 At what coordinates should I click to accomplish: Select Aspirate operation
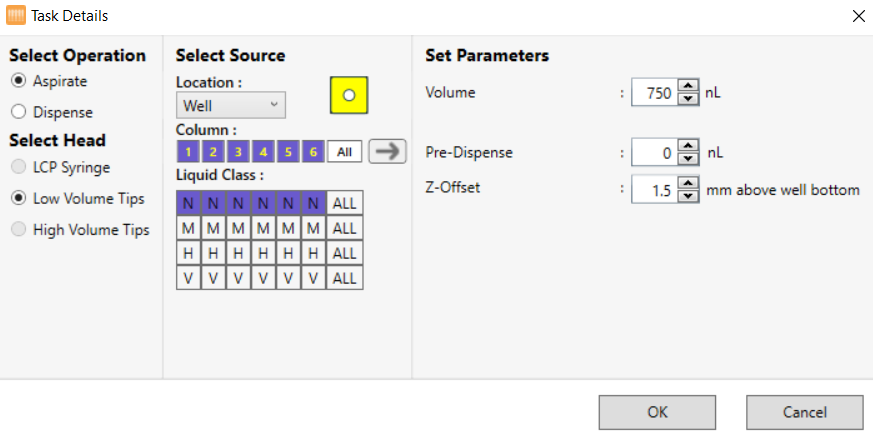pyautogui.click(x=18, y=81)
